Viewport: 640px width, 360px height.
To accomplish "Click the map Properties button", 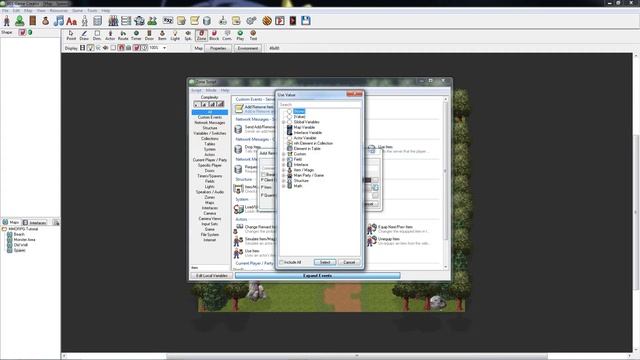I will (x=218, y=48).
